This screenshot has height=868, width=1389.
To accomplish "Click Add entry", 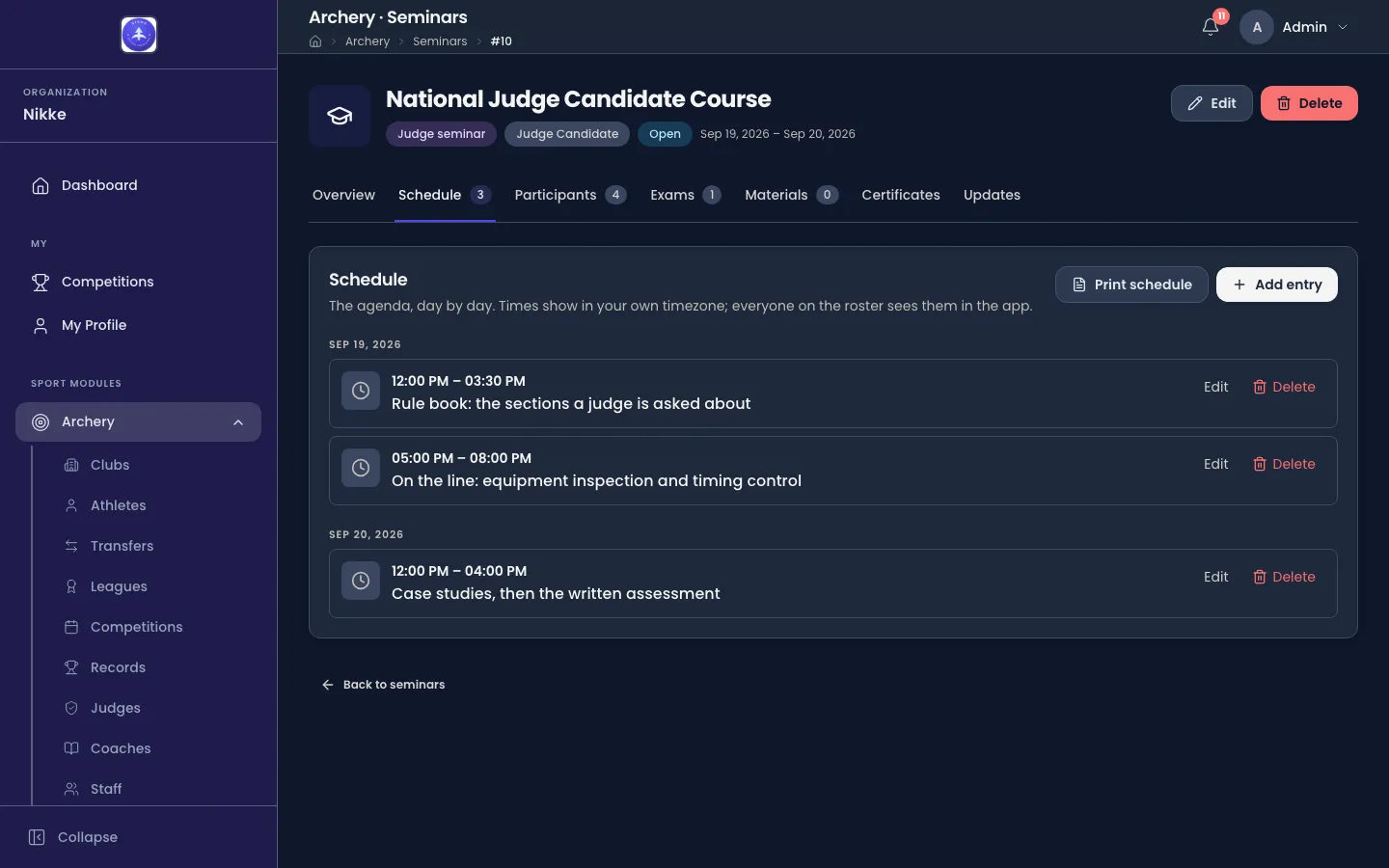I will [1277, 285].
